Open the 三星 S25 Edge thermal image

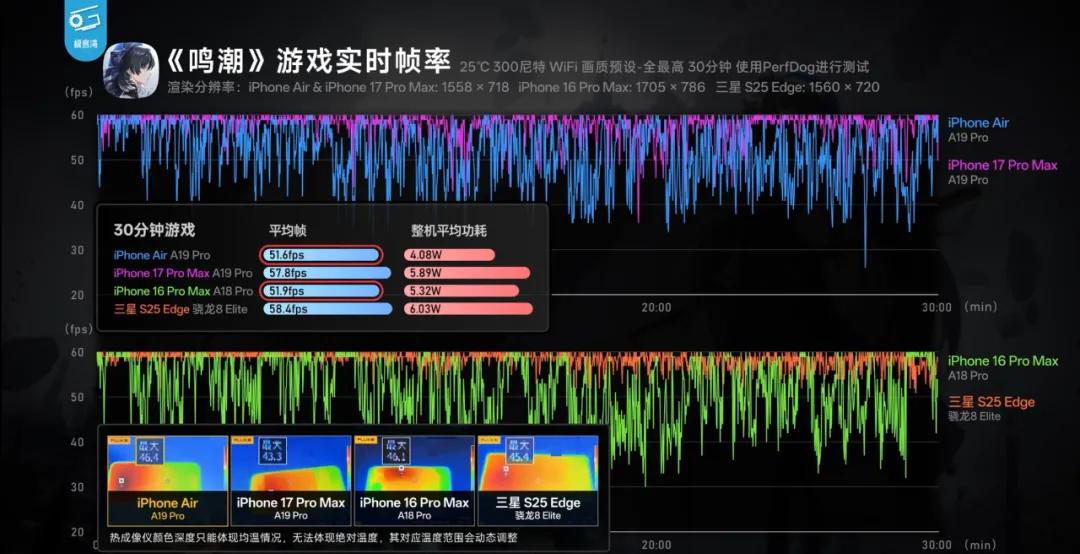(538, 480)
